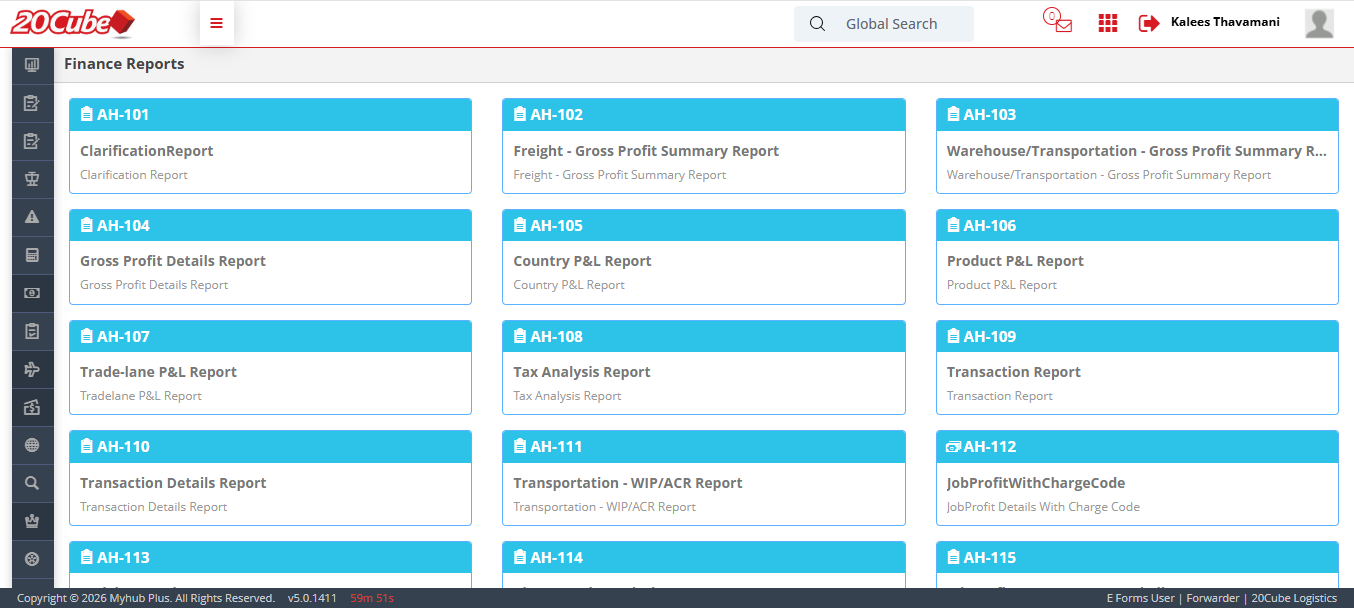Screen dimensions: 1354x608
Task: Open the AH-101 ClarificationReport card
Action: (269, 147)
